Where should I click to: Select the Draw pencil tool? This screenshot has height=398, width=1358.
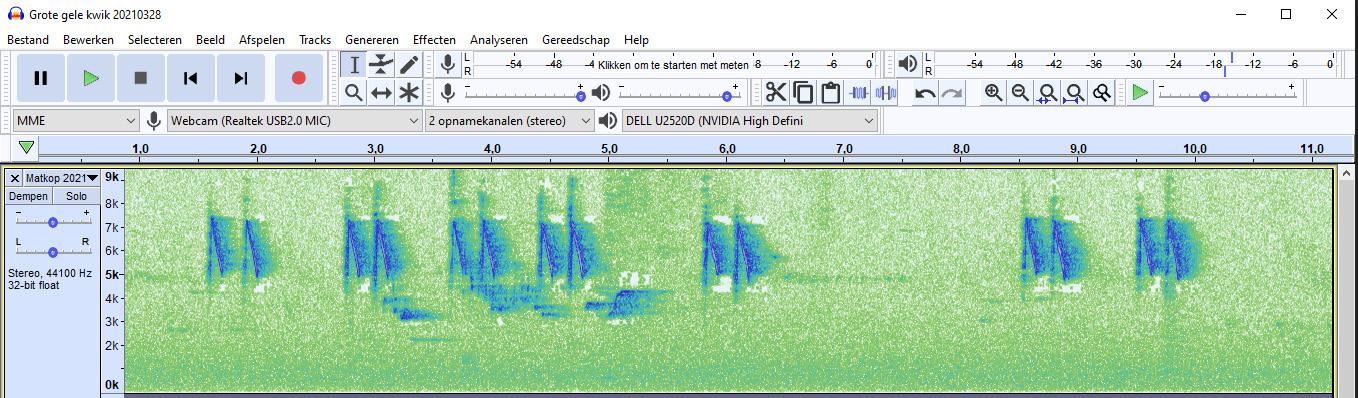[x=409, y=65]
